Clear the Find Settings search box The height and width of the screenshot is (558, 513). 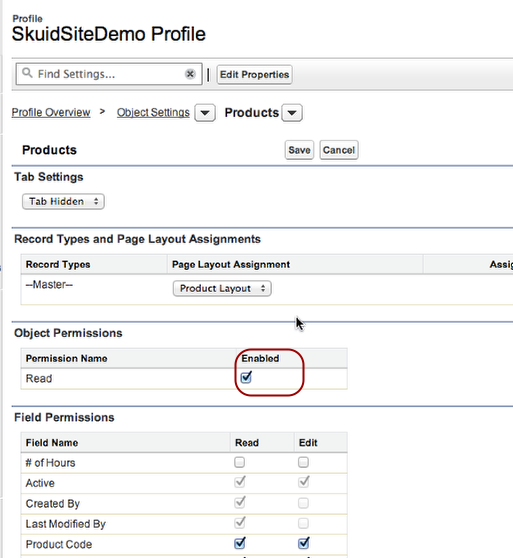190,74
